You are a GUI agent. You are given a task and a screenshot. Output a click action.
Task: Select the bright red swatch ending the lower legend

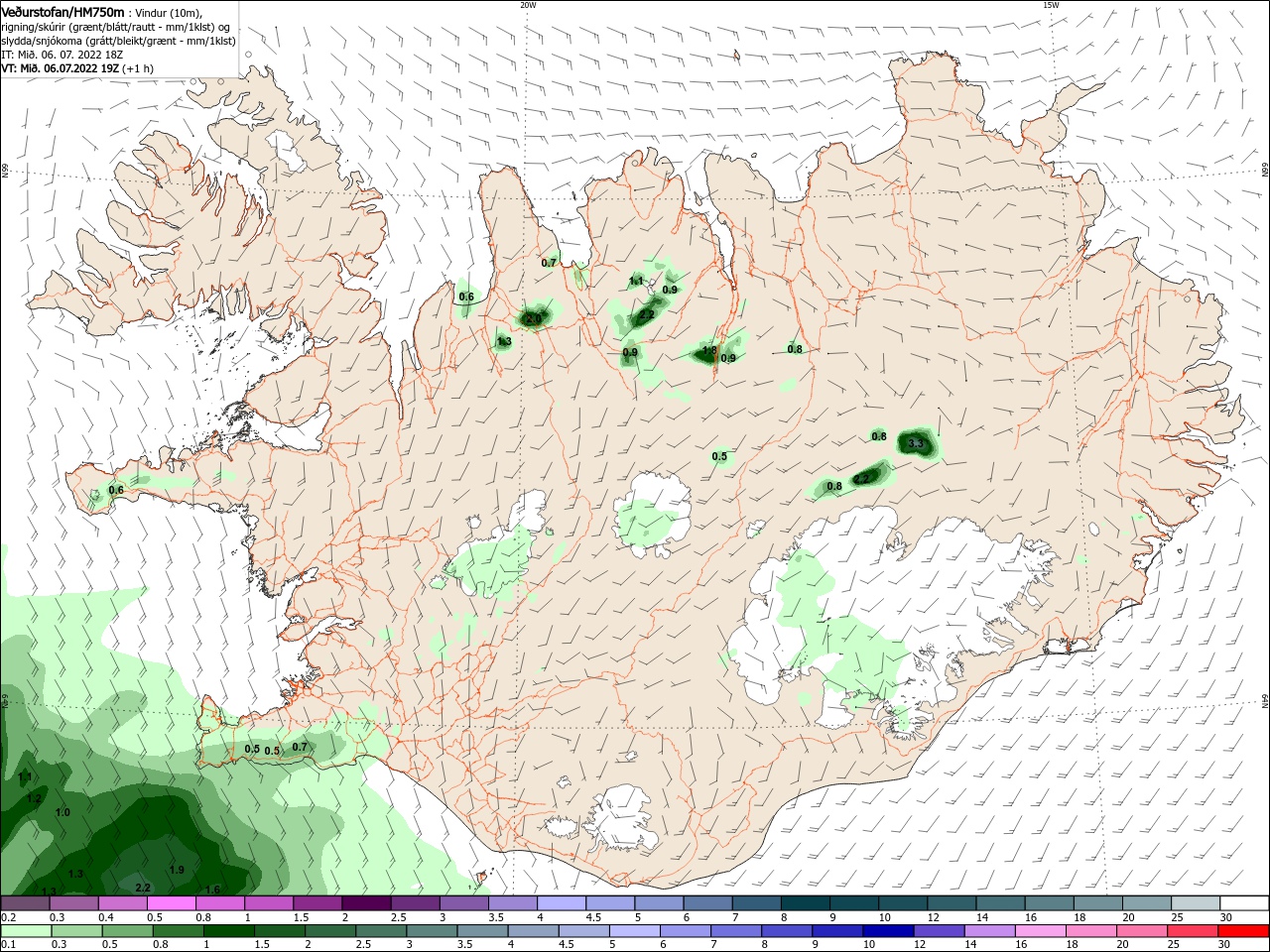coord(1244,930)
